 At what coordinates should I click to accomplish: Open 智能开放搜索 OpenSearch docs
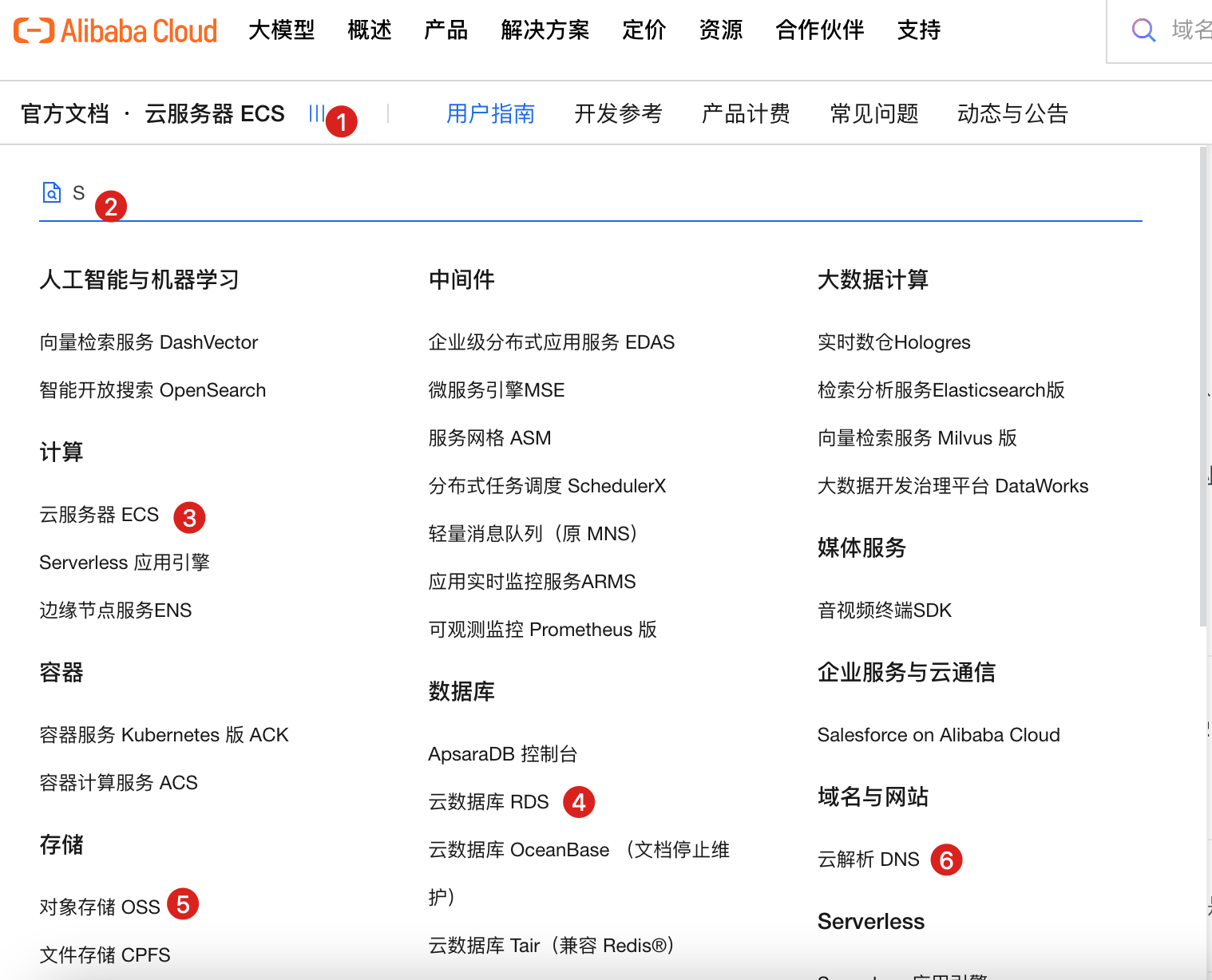point(152,390)
